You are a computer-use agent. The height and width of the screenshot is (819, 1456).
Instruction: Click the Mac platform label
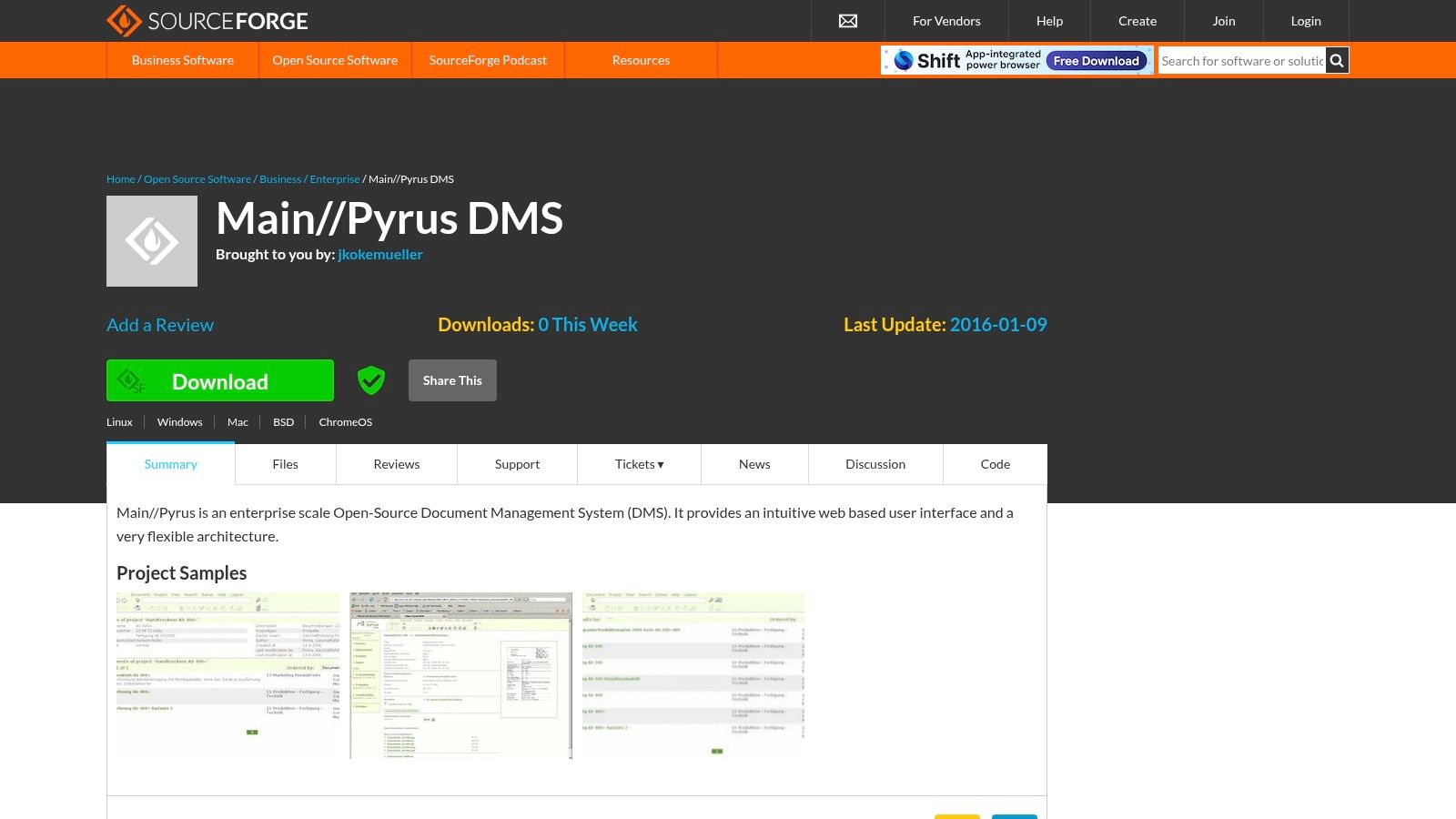[x=238, y=422]
